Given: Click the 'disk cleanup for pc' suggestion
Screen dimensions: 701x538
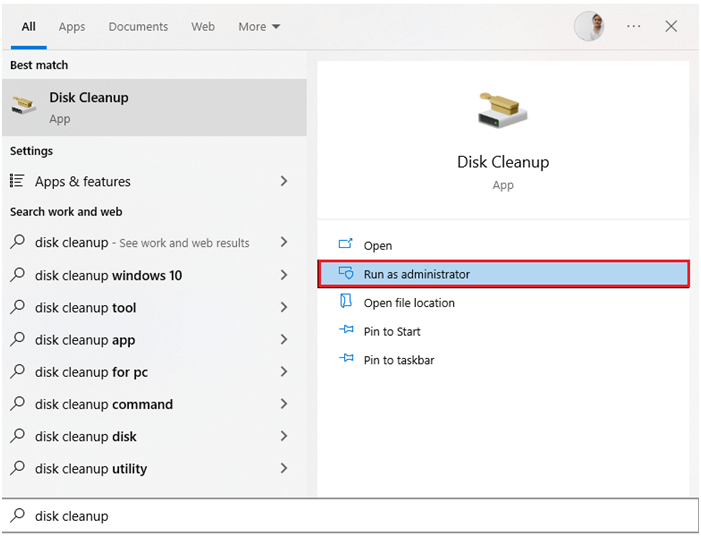Looking at the screenshot, I should (x=154, y=372).
